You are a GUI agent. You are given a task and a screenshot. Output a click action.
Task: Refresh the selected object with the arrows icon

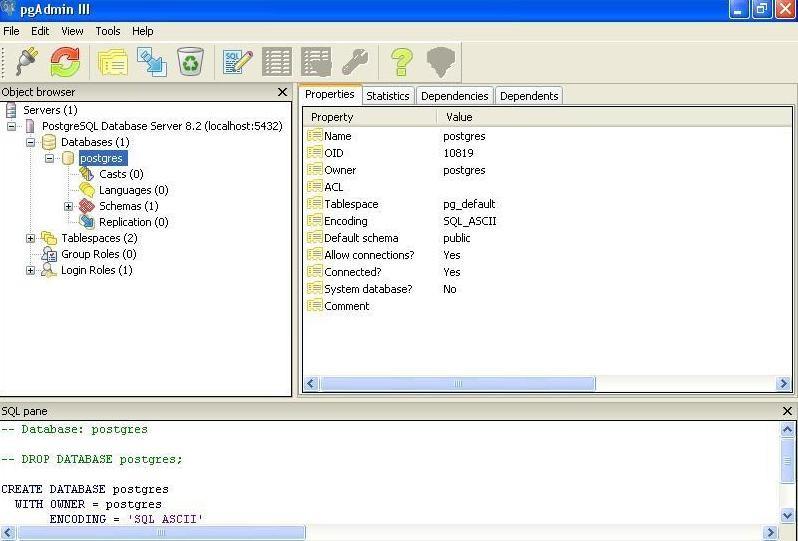point(65,62)
